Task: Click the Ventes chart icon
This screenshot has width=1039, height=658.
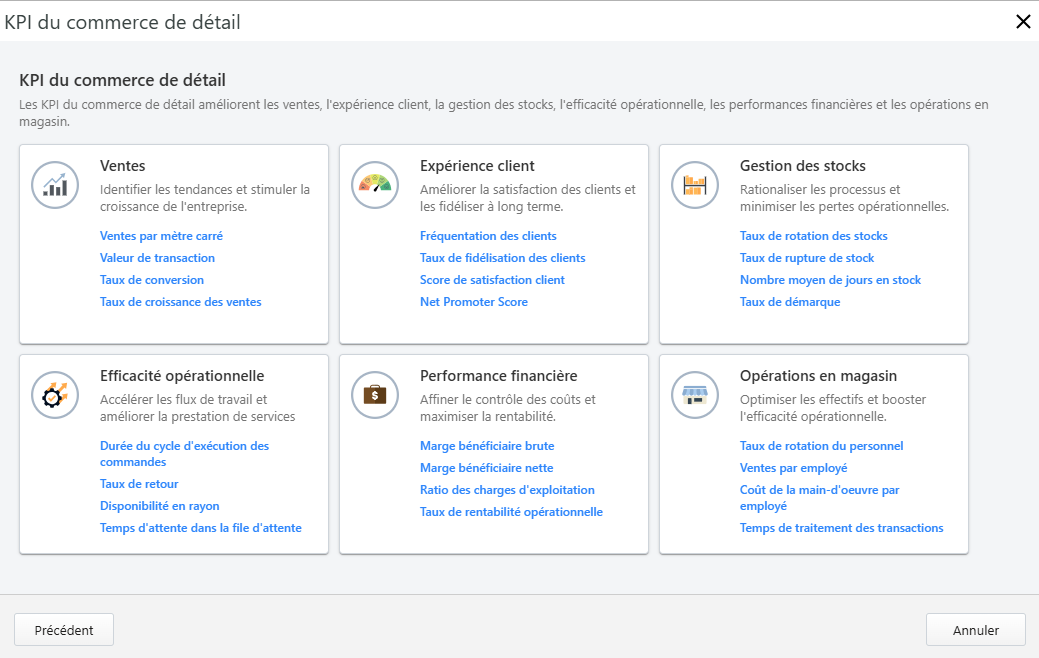Action: click(55, 184)
